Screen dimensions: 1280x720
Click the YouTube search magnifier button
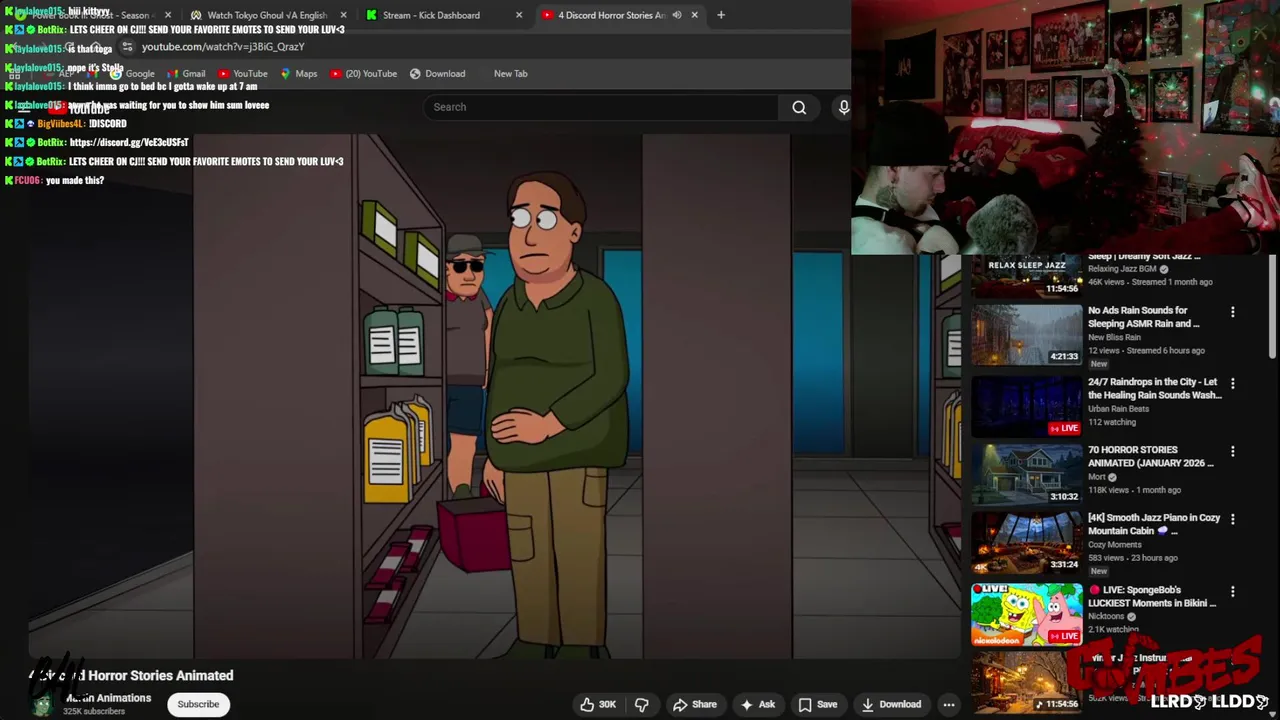tap(799, 107)
